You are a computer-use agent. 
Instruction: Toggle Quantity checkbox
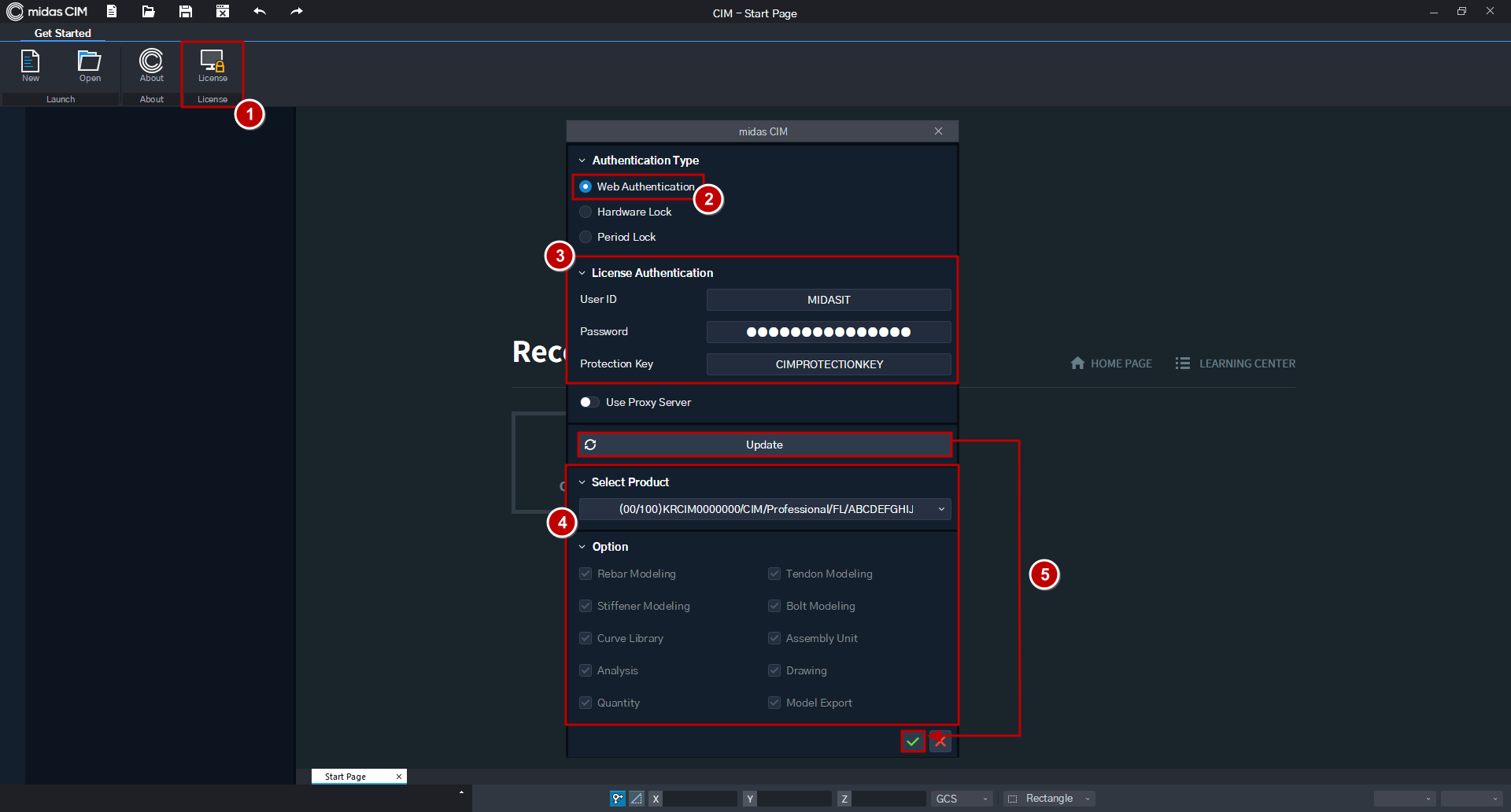pos(586,703)
